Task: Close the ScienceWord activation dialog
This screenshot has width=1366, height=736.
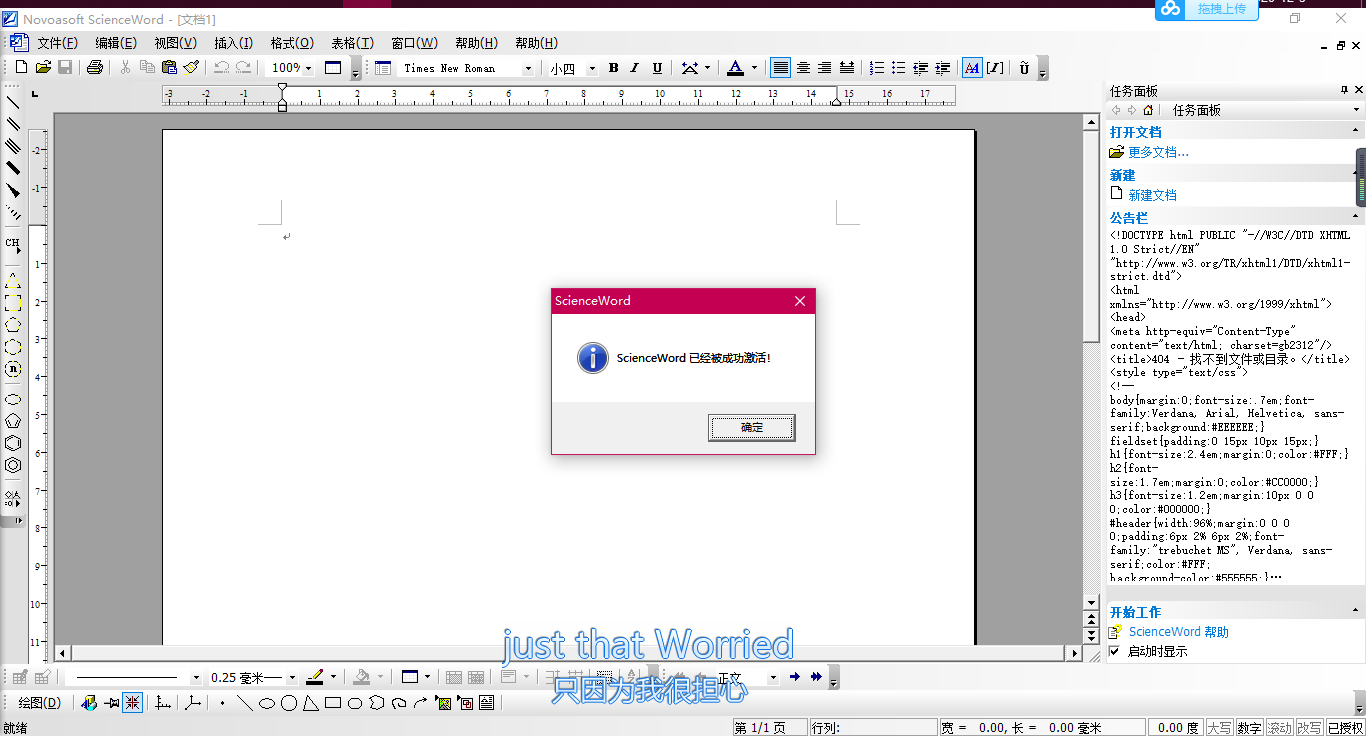Action: click(x=799, y=301)
